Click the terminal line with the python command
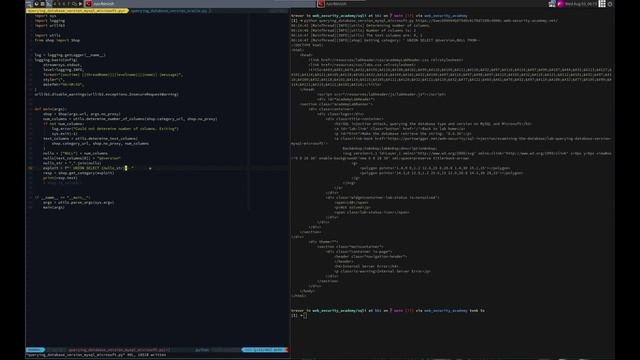 [x=424, y=20]
